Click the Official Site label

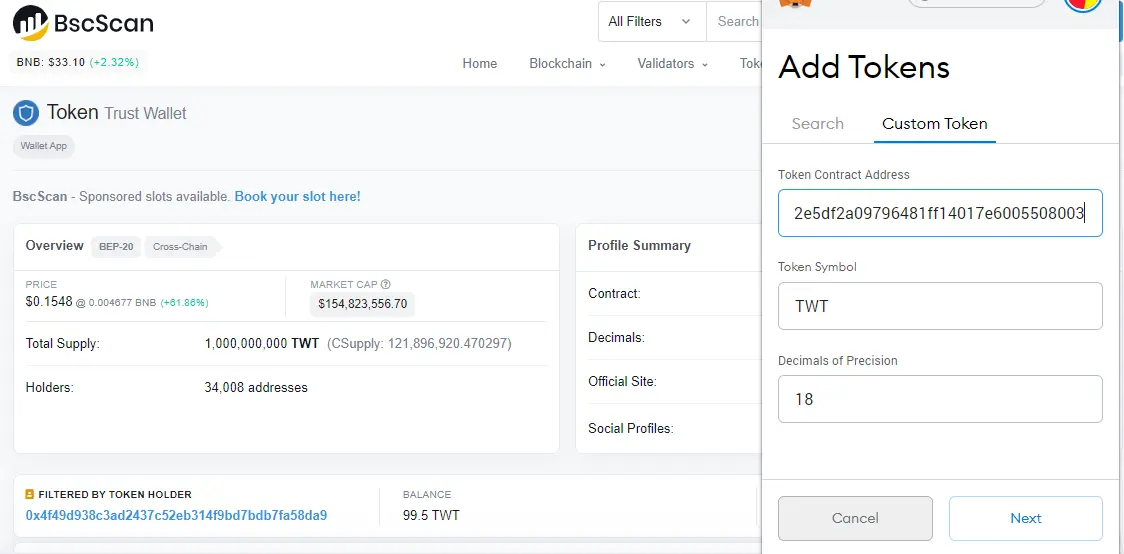click(x=622, y=381)
